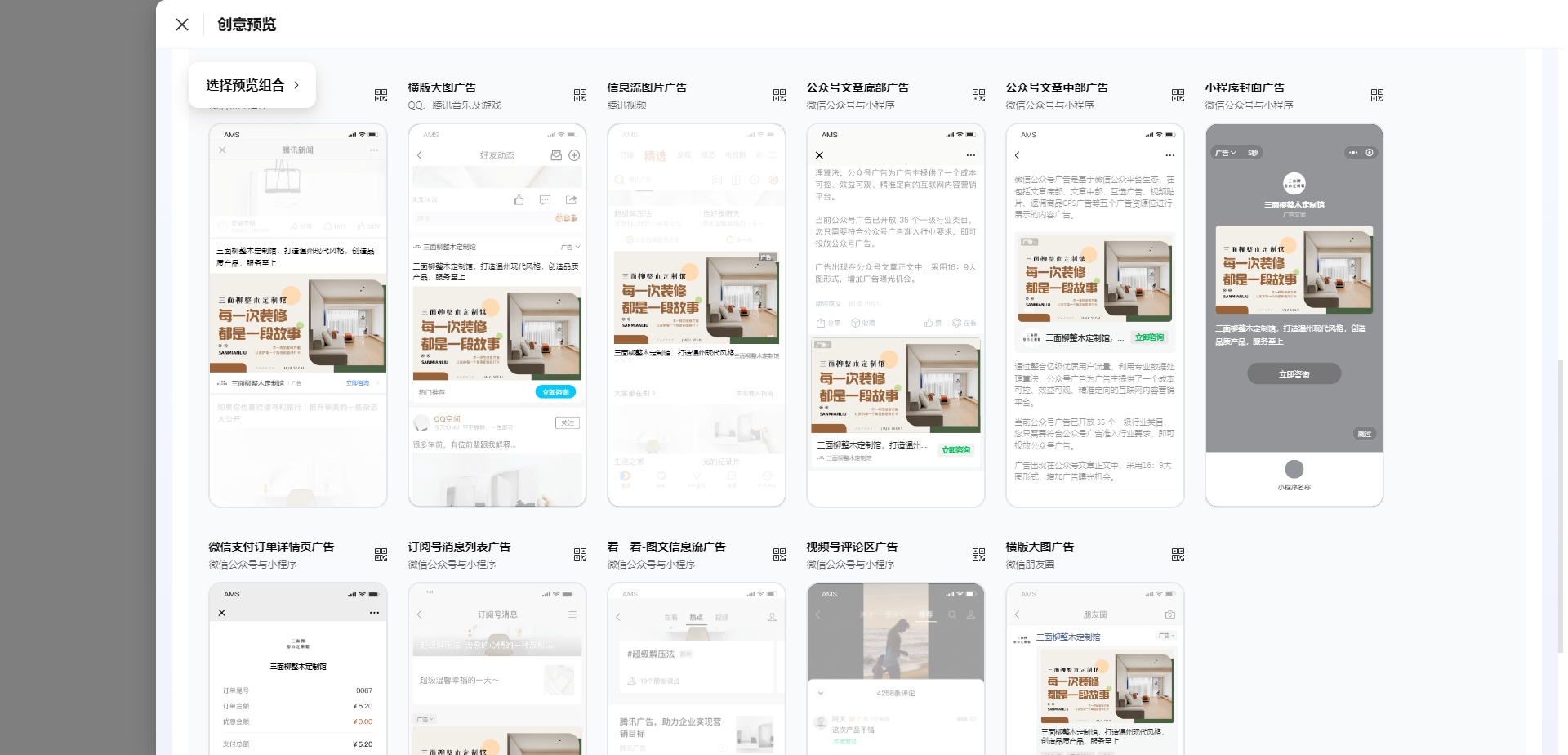Click QR code icon for 公众号文章底部广告
Viewport: 1568px width, 755px height.
coord(978,96)
